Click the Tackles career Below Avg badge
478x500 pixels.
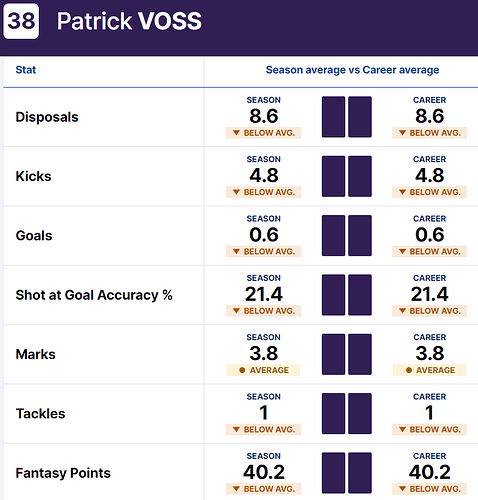430,429
